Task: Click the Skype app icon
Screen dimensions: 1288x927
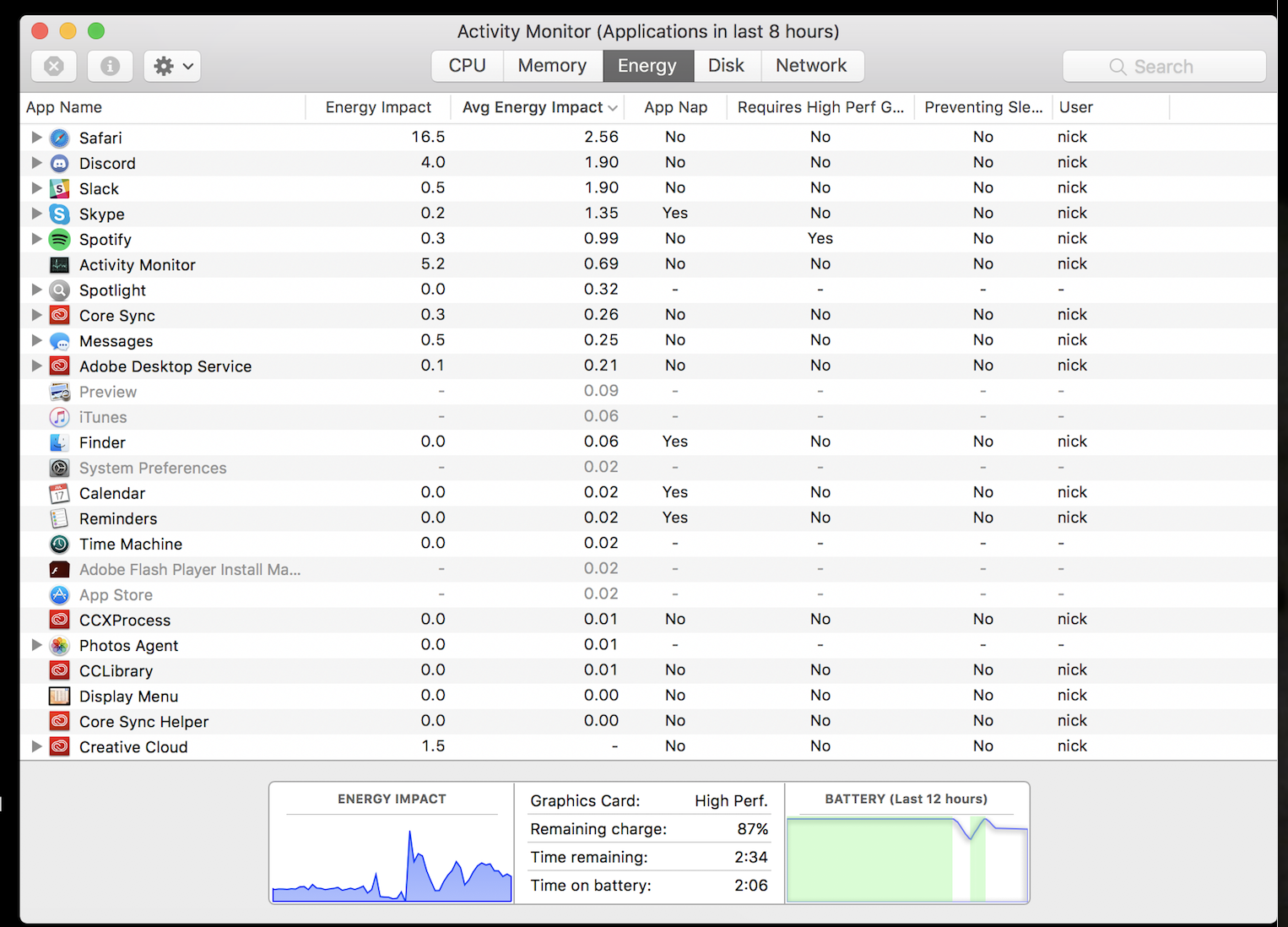Action: click(59, 214)
